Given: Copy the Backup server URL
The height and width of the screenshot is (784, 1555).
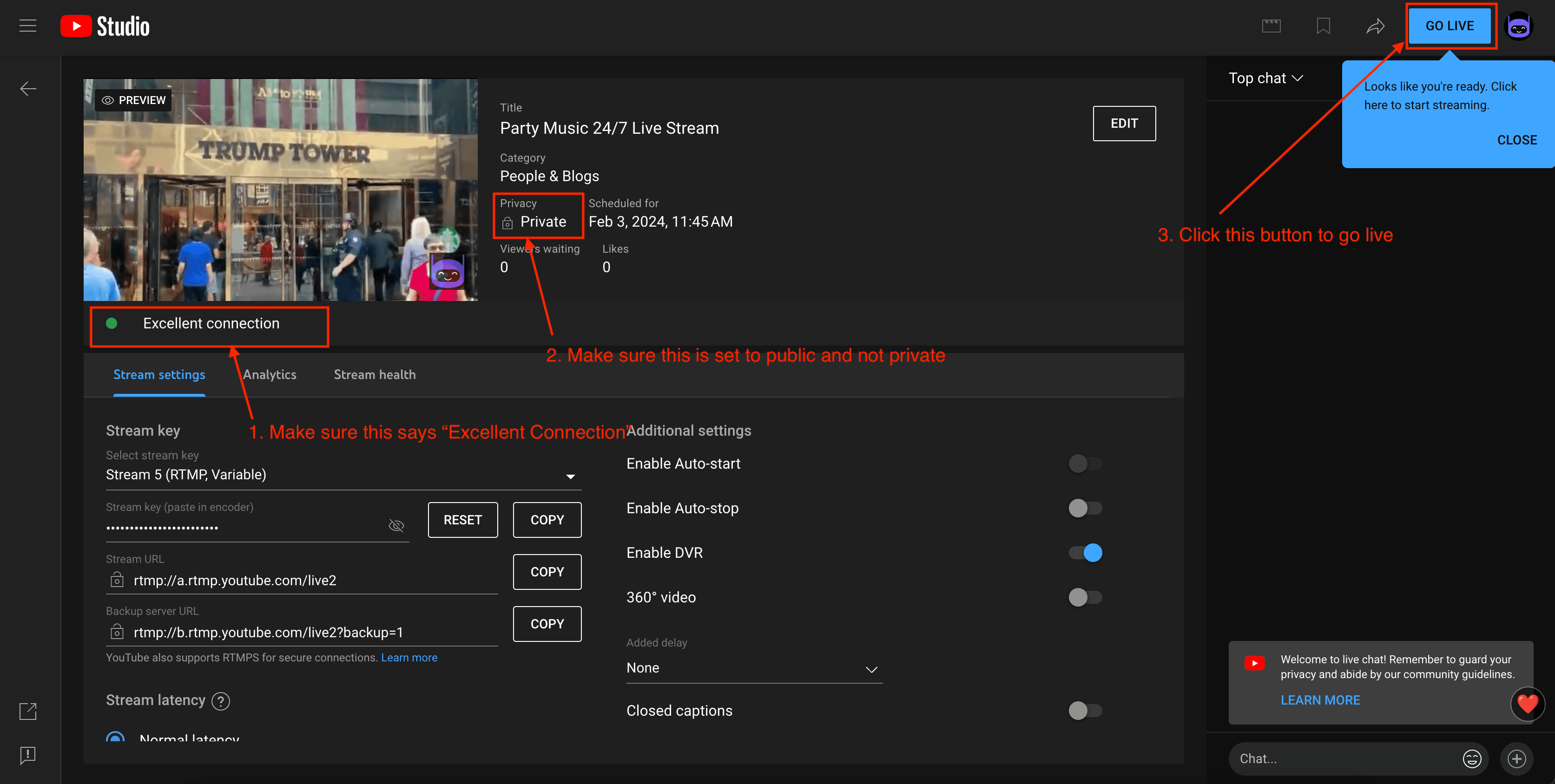Looking at the screenshot, I should (x=547, y=624).
